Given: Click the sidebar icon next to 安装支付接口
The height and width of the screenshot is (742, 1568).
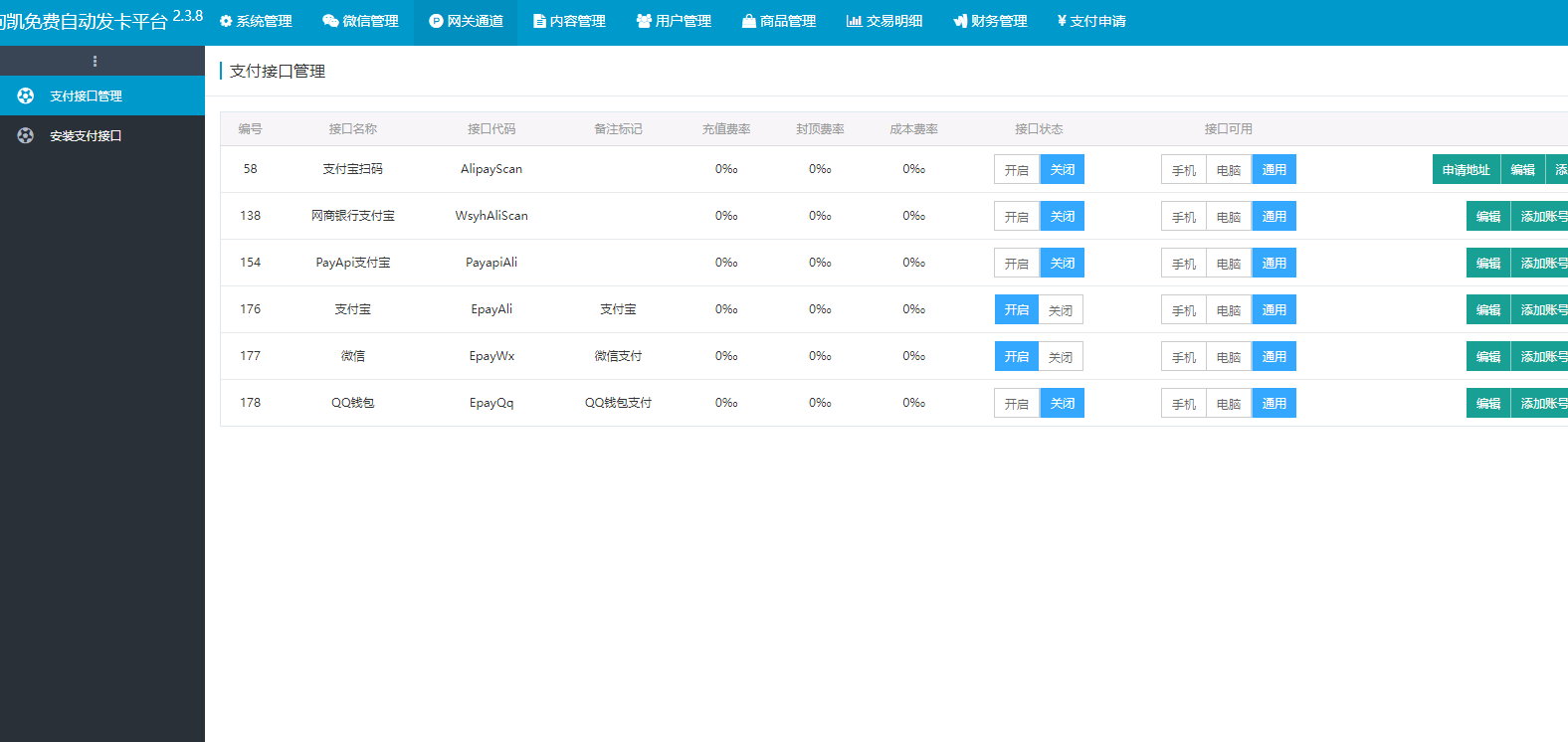Looking at the screenshot, I should (26, 135).
